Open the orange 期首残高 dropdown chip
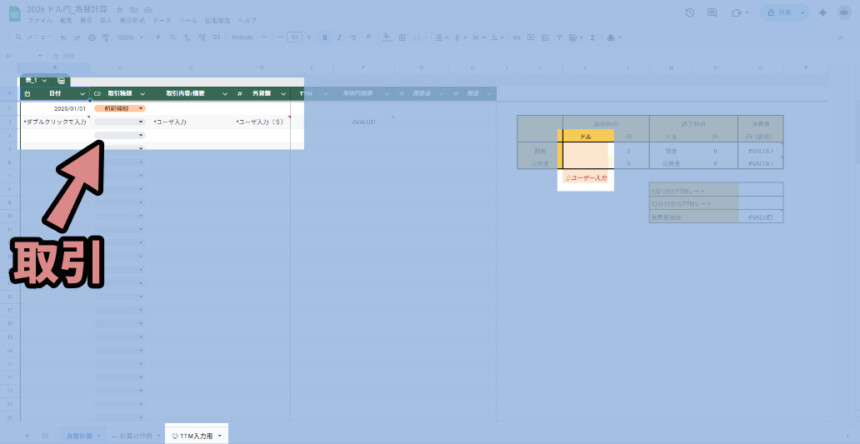Image resolution: width=860 pixels, height=444 pixels. [119, 108]
